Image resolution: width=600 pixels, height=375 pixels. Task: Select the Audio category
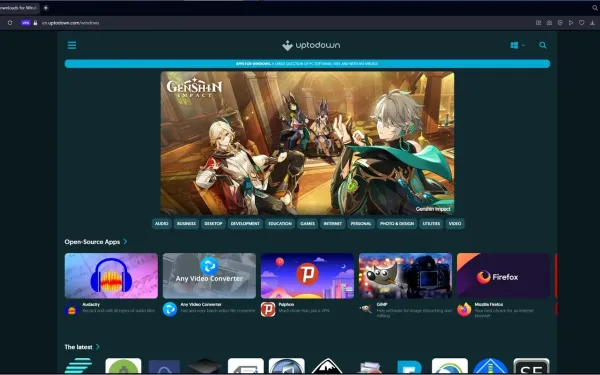161,223
